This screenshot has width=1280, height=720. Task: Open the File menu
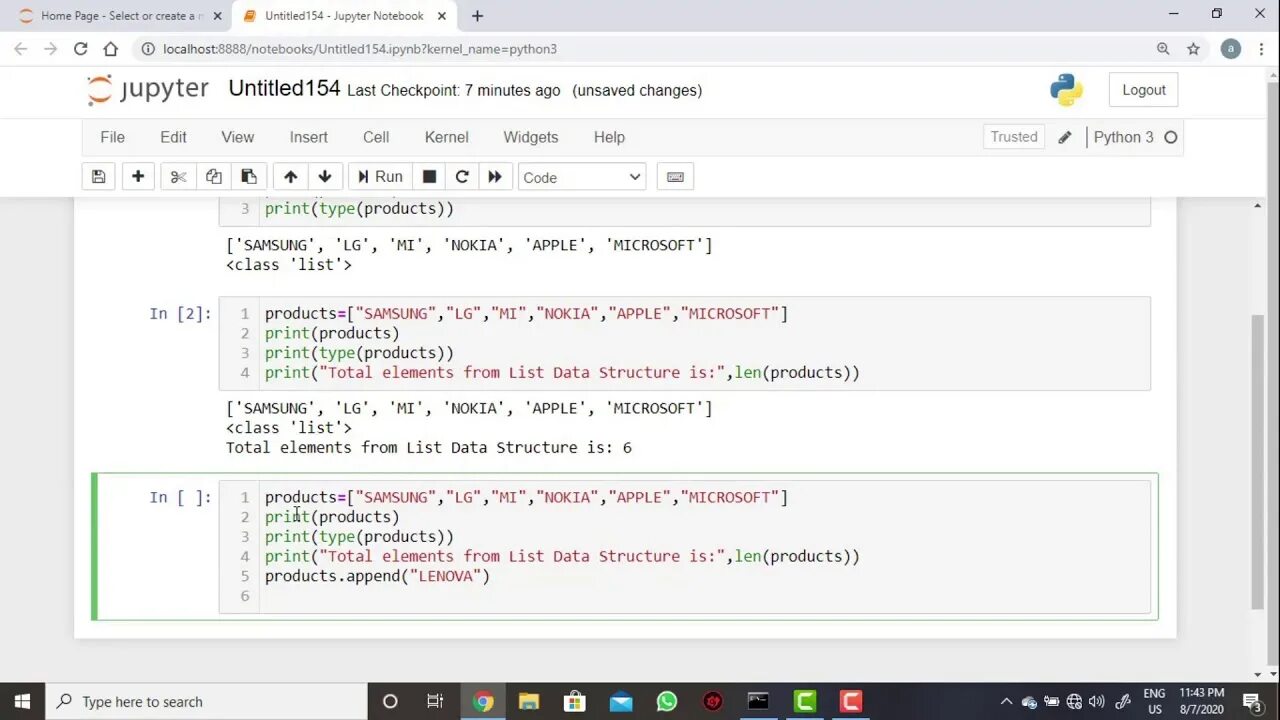tap(112, 137)
